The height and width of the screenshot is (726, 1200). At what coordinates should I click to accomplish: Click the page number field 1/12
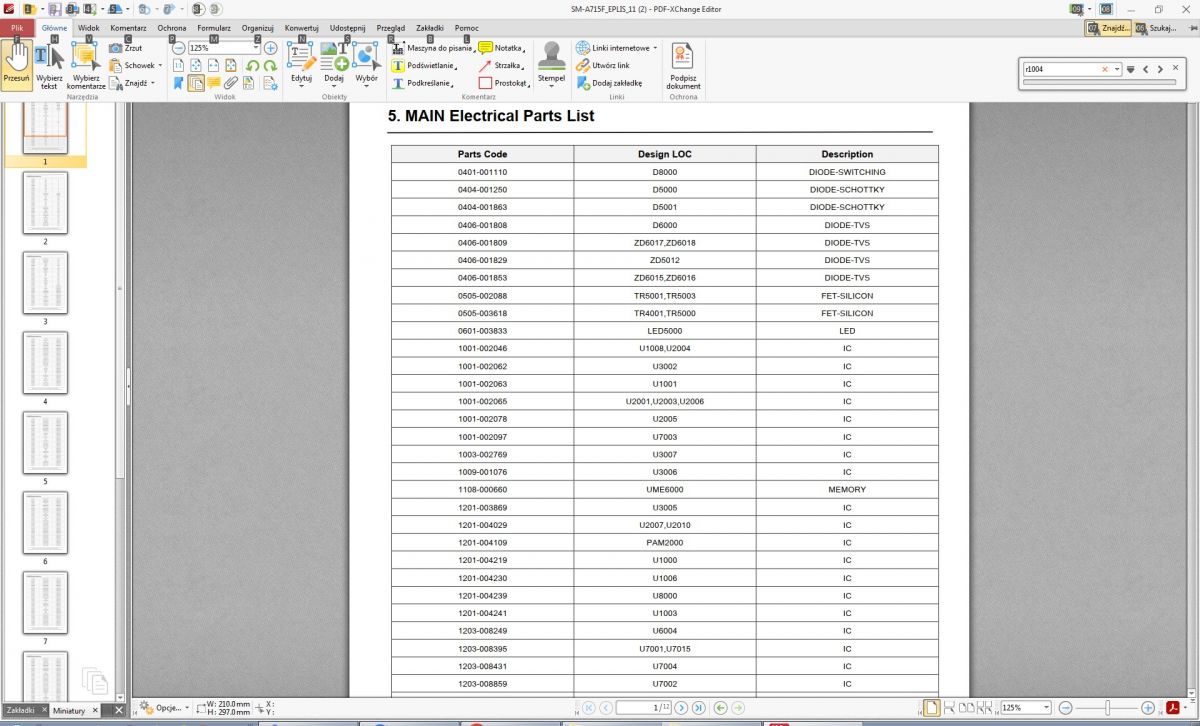[645, 708]
